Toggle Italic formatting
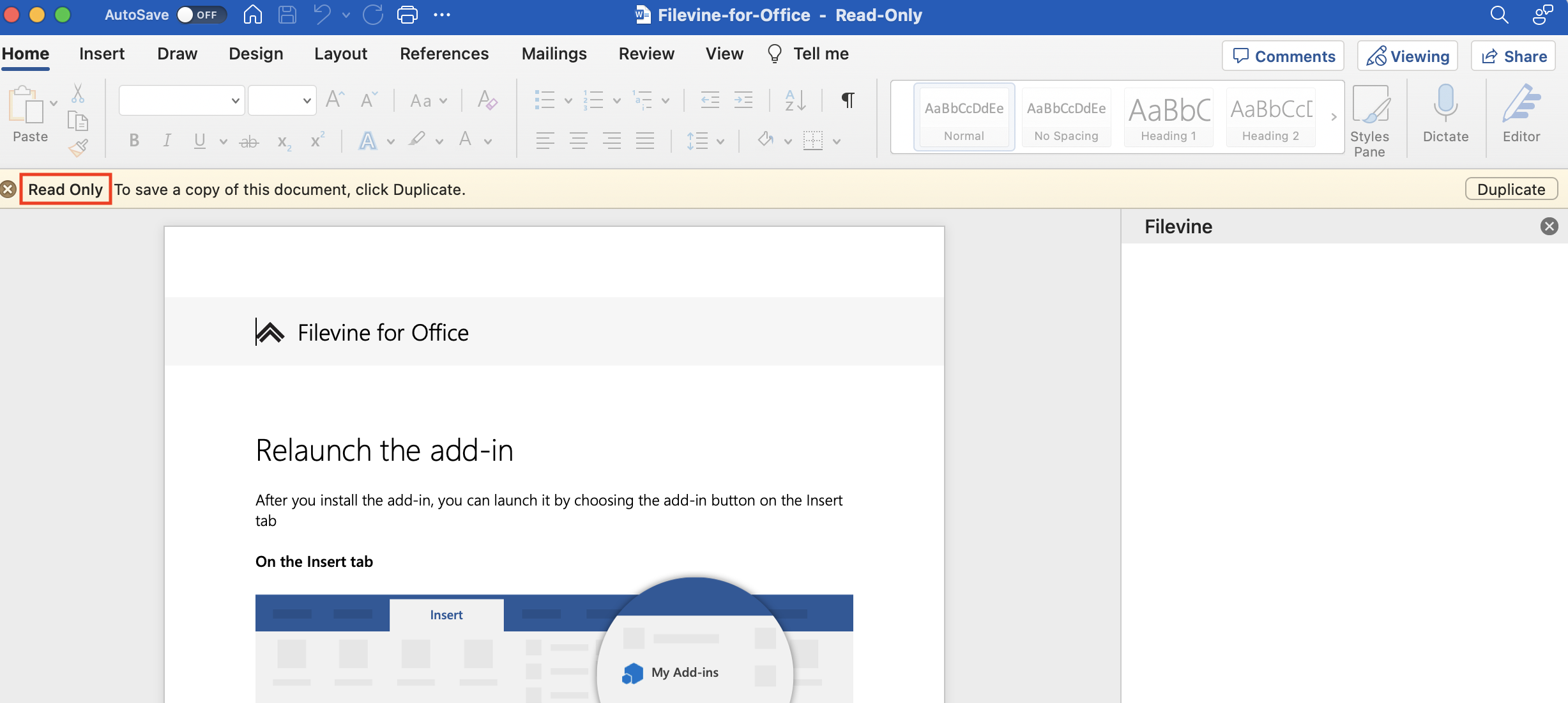Screen dimensions: 1568x703 [x=167, y=141]
